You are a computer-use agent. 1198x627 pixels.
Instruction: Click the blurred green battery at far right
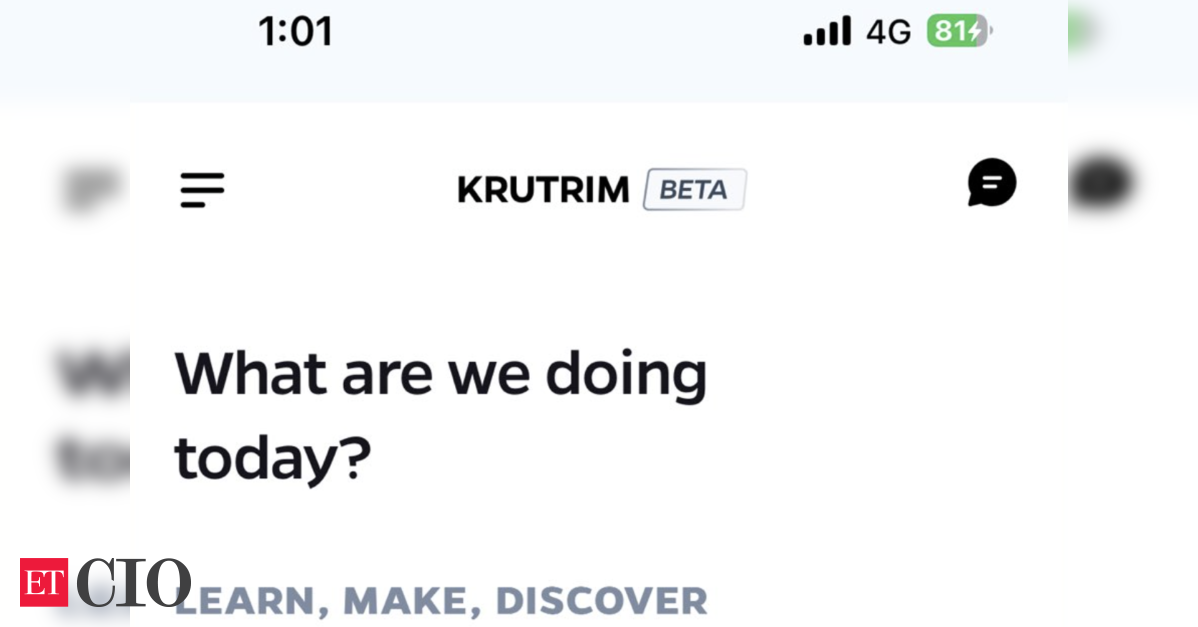(1081, 31)
